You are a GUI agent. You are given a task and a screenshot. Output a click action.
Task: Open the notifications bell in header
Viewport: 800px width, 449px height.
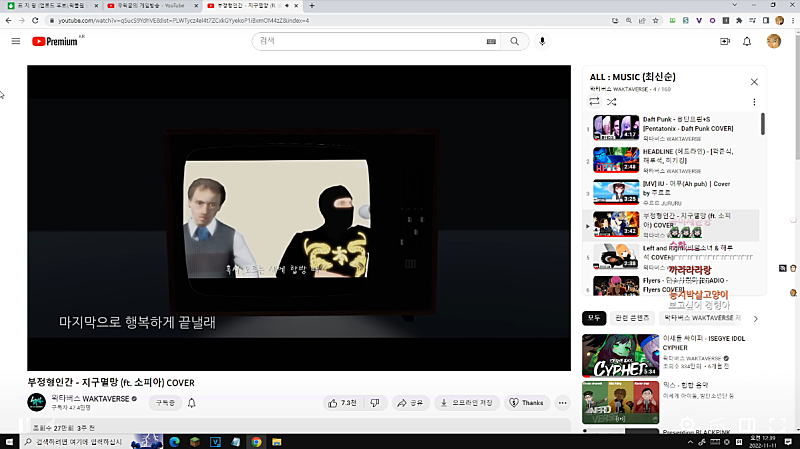pyautogui.click(x=747, y=41)
